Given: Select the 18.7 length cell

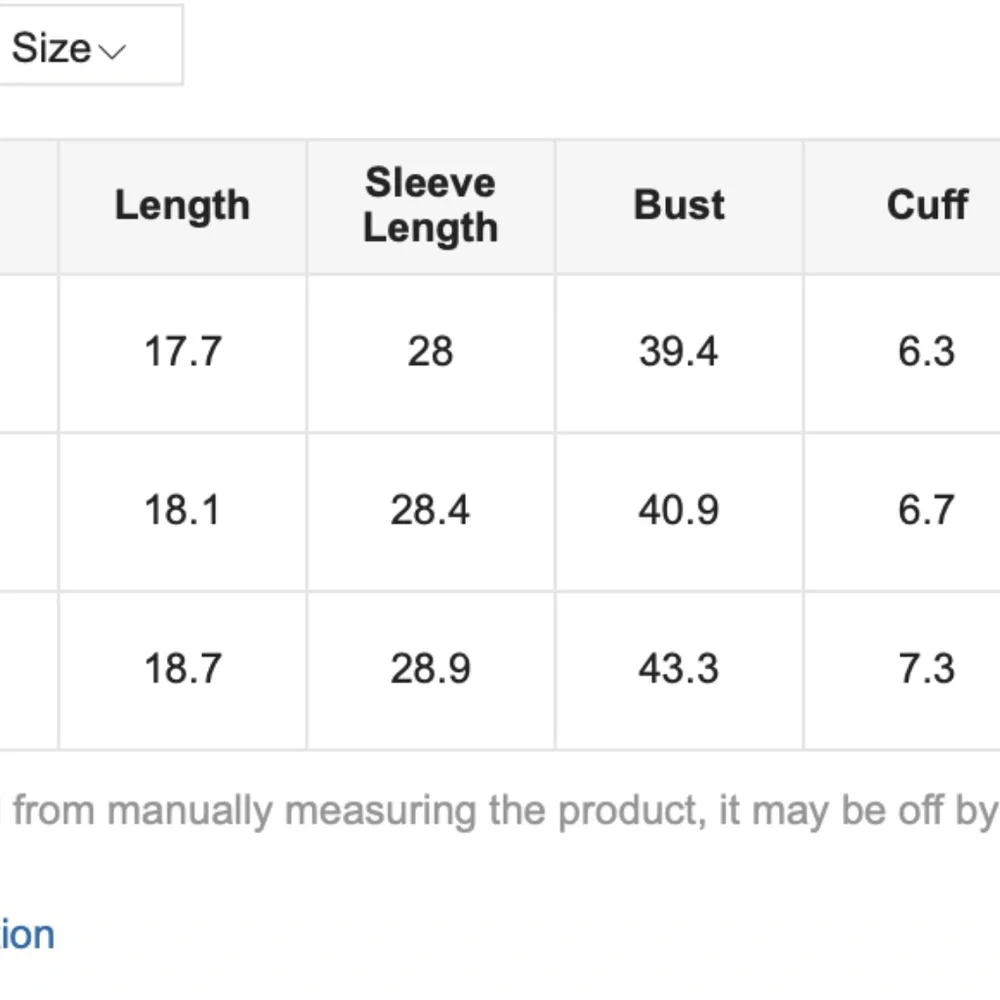Looking at the screenshot, I should 182,669.
